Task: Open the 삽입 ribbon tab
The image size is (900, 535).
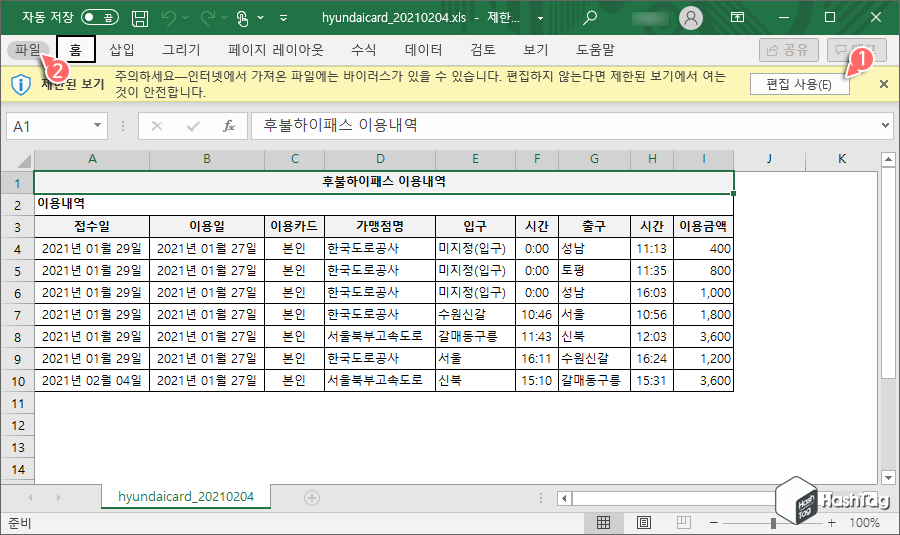Action: 122,50
